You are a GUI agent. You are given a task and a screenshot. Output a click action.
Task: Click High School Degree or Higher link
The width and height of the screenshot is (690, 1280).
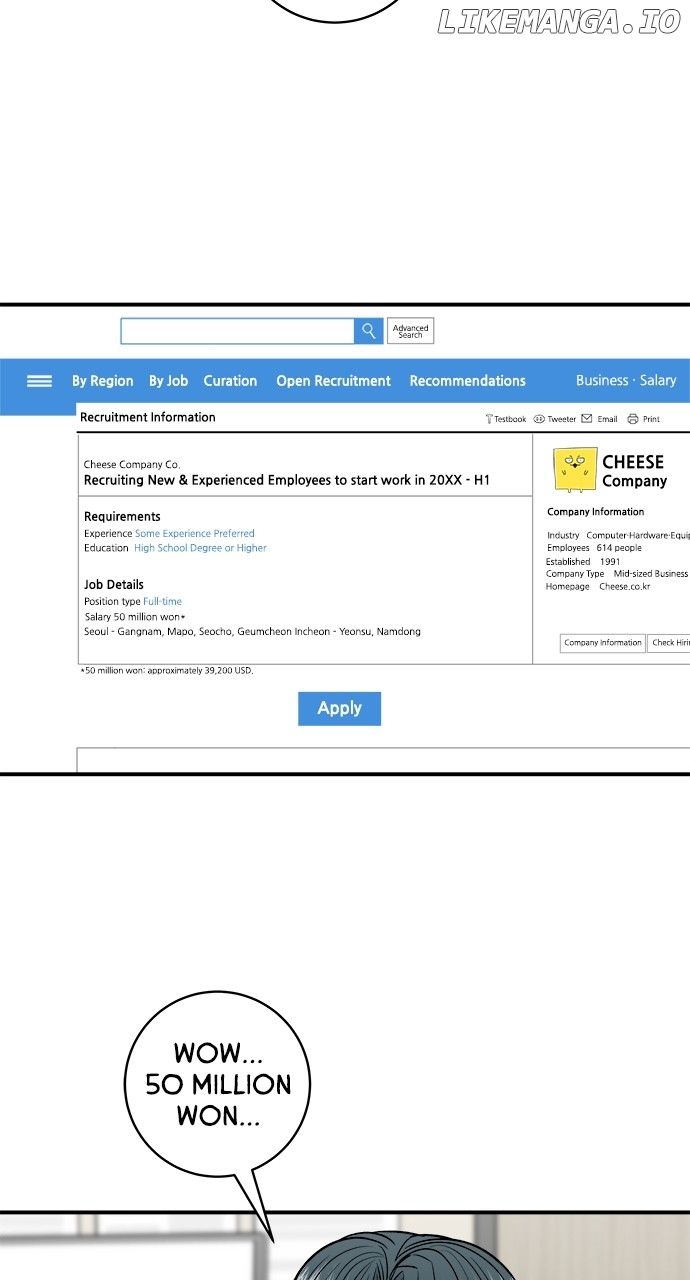tap(200, 548)
